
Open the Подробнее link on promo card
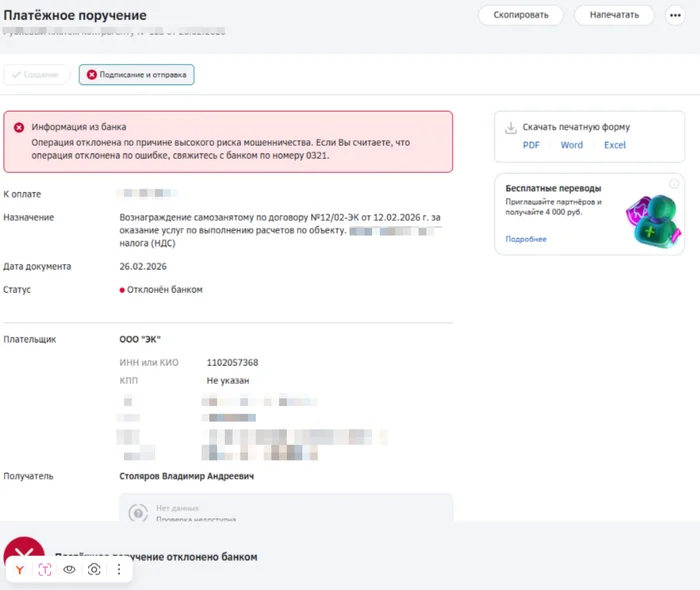525,239
